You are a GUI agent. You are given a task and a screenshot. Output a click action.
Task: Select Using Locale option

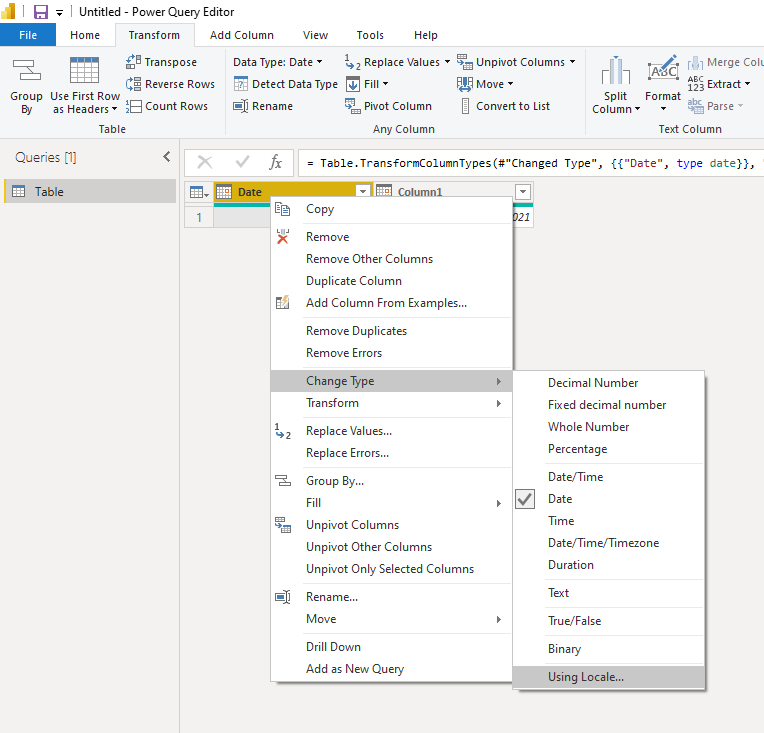[x=609, y=677]
